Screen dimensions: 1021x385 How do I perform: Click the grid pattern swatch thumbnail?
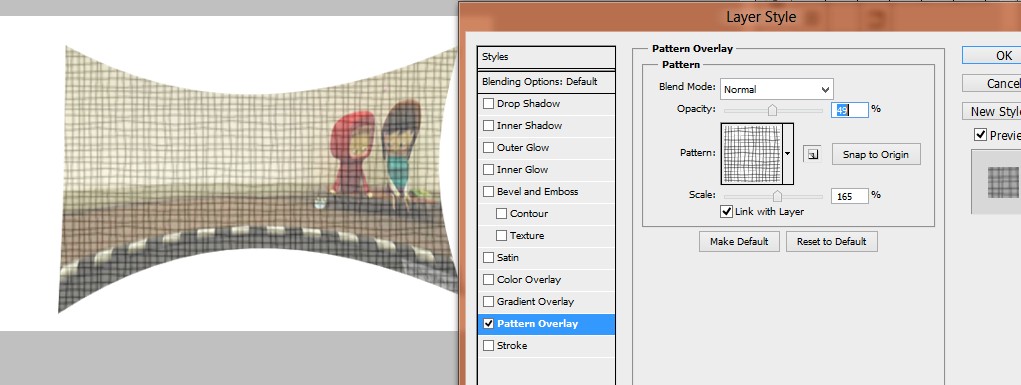tap(751, 154)
